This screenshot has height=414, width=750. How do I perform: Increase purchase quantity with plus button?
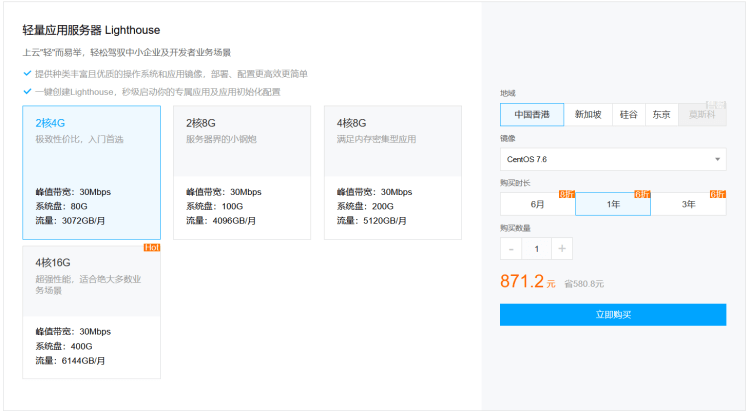(562, 249)
